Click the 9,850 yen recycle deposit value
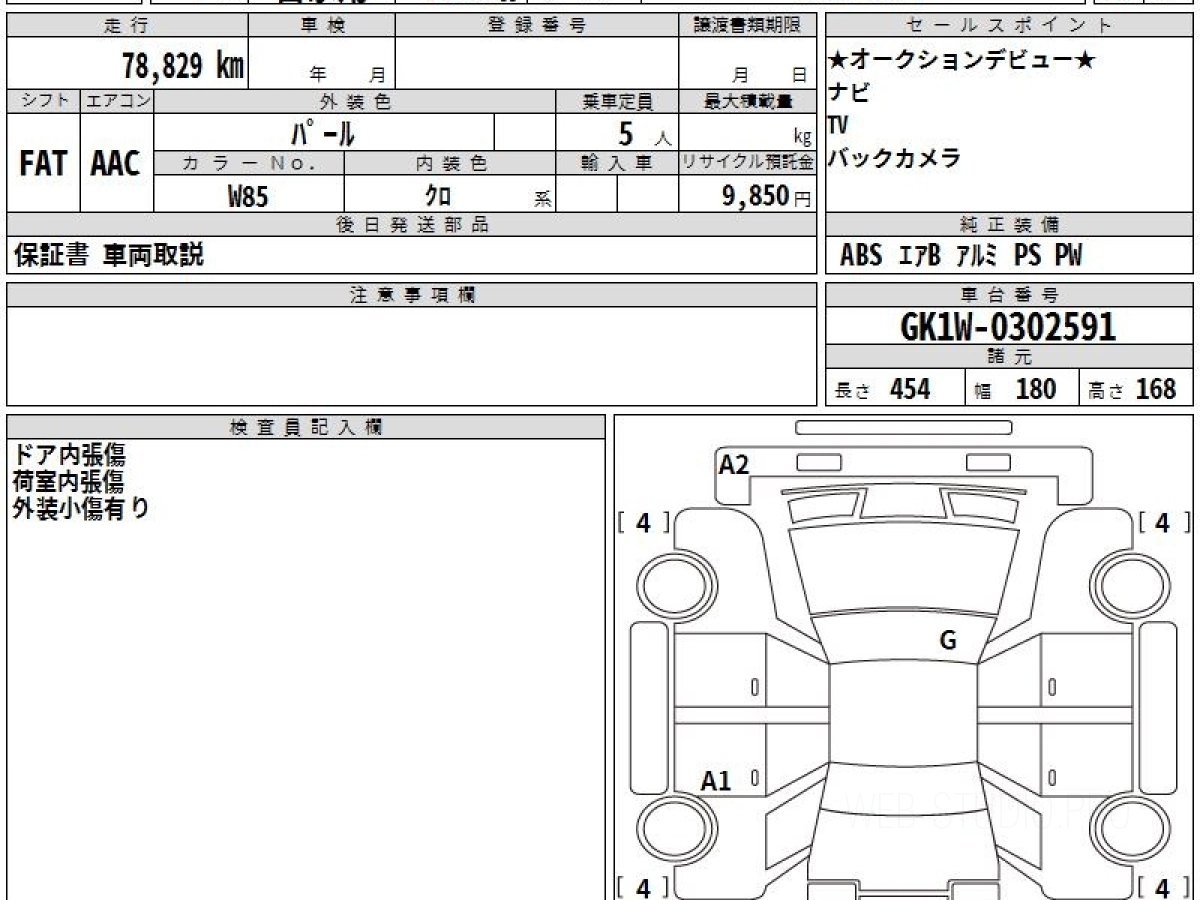Screen dimensions: 1200x900 coord(756,196)
